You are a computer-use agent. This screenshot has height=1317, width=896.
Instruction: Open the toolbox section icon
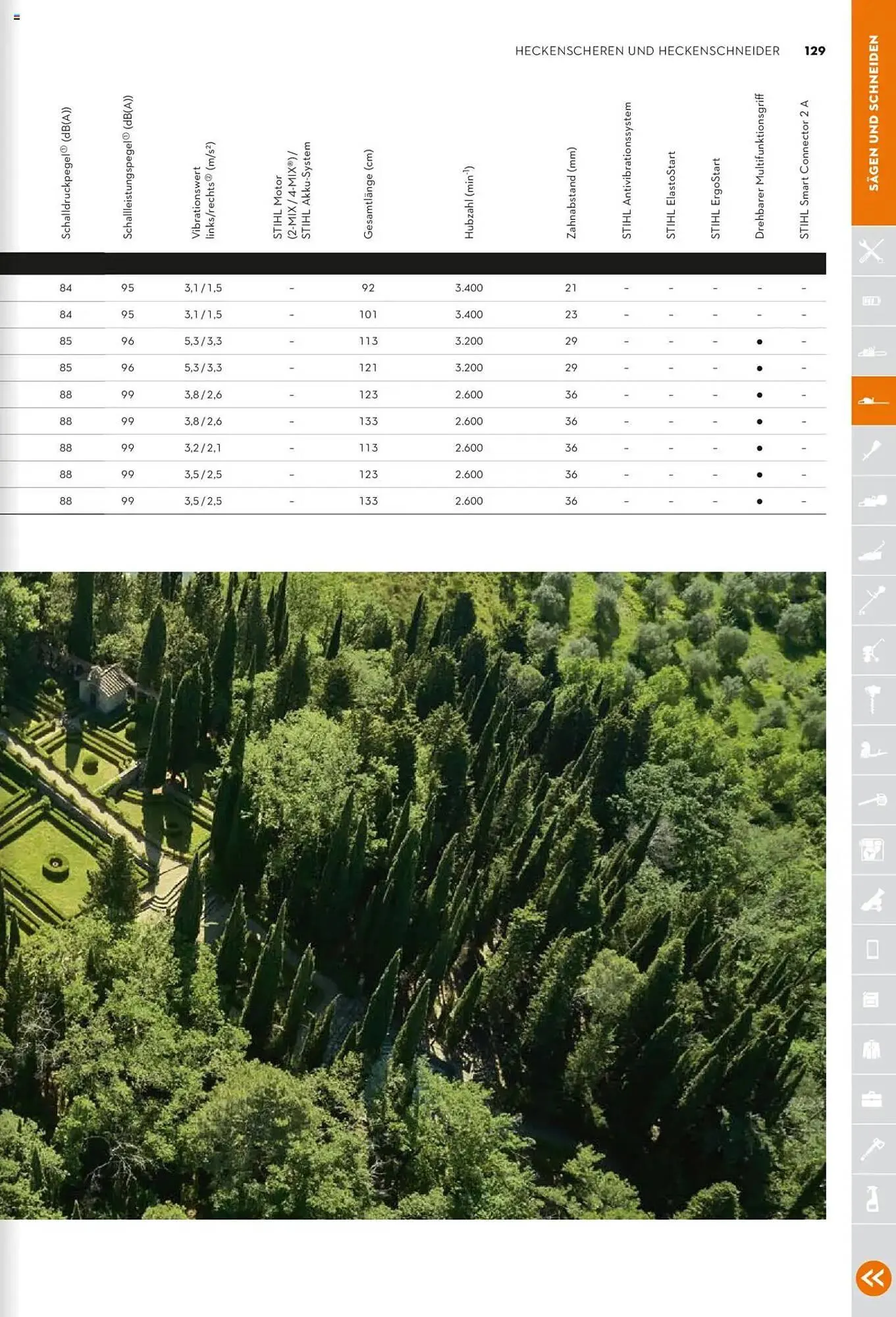click(x=873, y=1100)
